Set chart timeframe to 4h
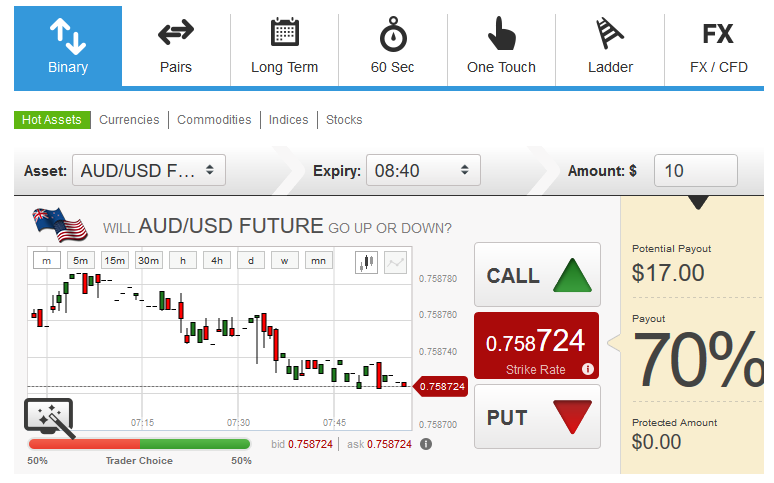Image resolution: width=774 pixels, height=483 pixels. (216, 261)
